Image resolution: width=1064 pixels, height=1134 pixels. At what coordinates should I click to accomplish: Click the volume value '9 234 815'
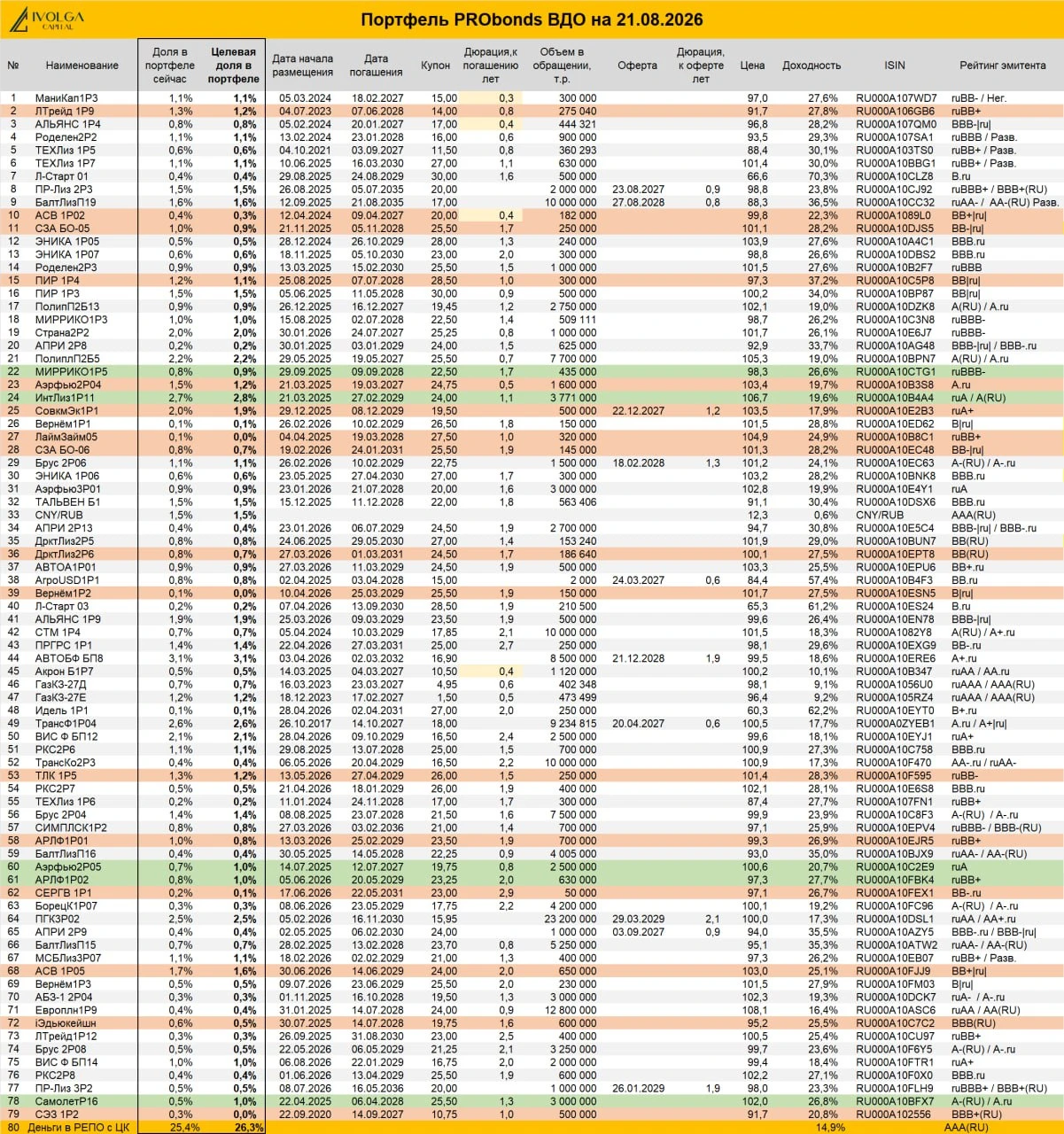tap(573, 724)
